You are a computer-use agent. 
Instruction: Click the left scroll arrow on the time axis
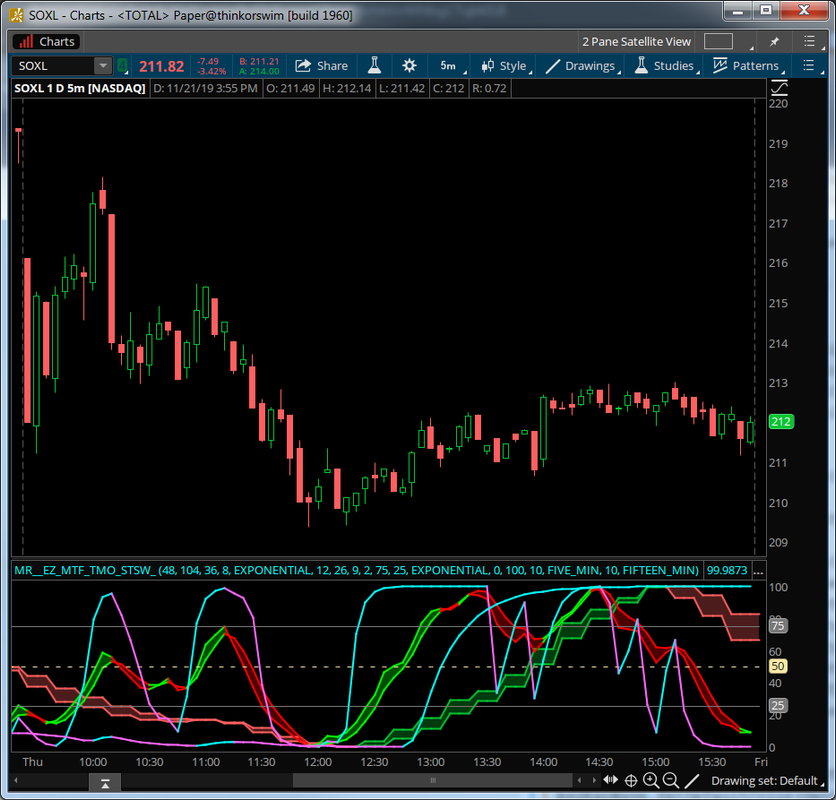15,781
